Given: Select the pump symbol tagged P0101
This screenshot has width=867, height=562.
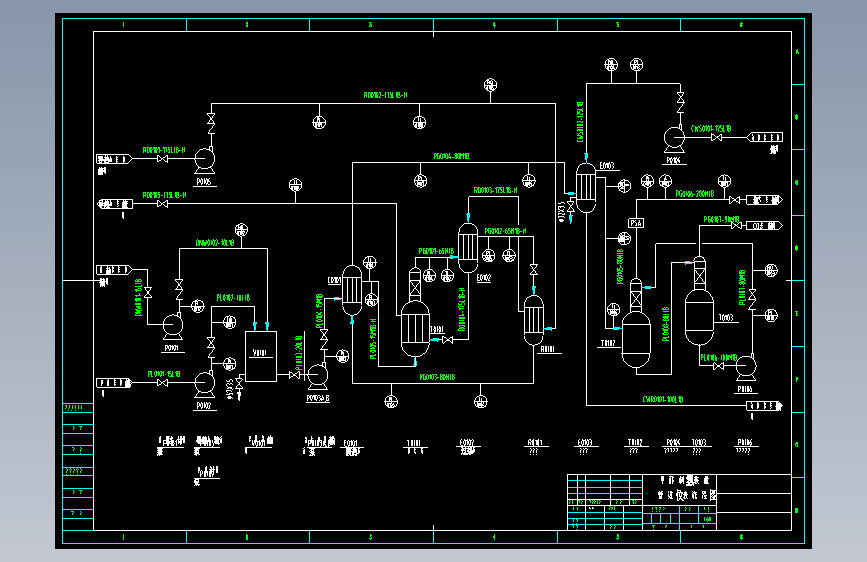Looking at the screenshot, I should point(173,326).
